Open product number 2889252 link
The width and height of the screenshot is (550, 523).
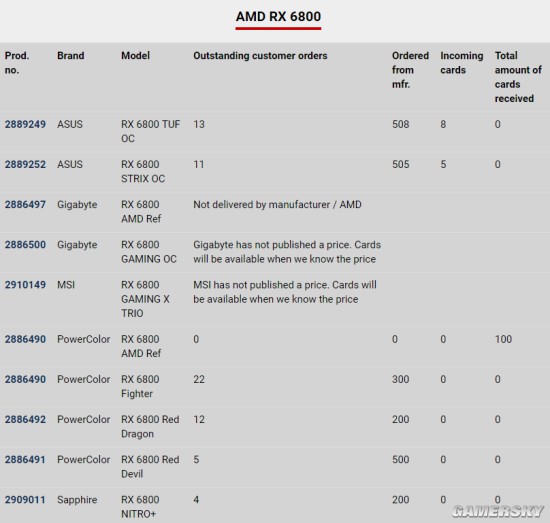(x=25, y=164)
